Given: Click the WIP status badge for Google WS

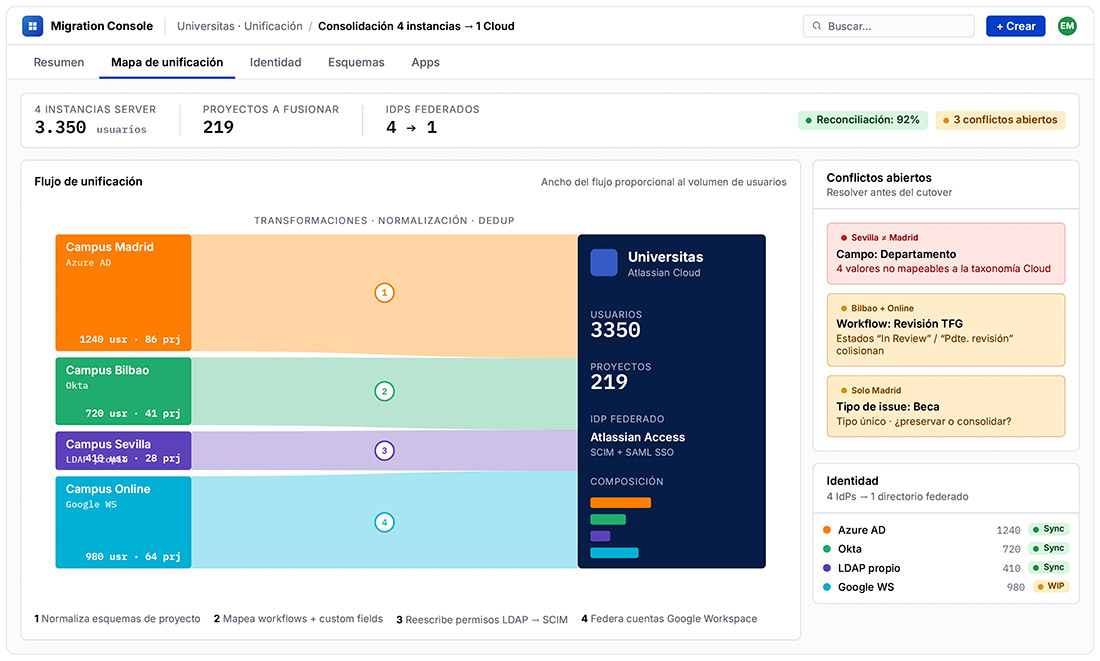Looking at the screenshot, I should 1050,587.
